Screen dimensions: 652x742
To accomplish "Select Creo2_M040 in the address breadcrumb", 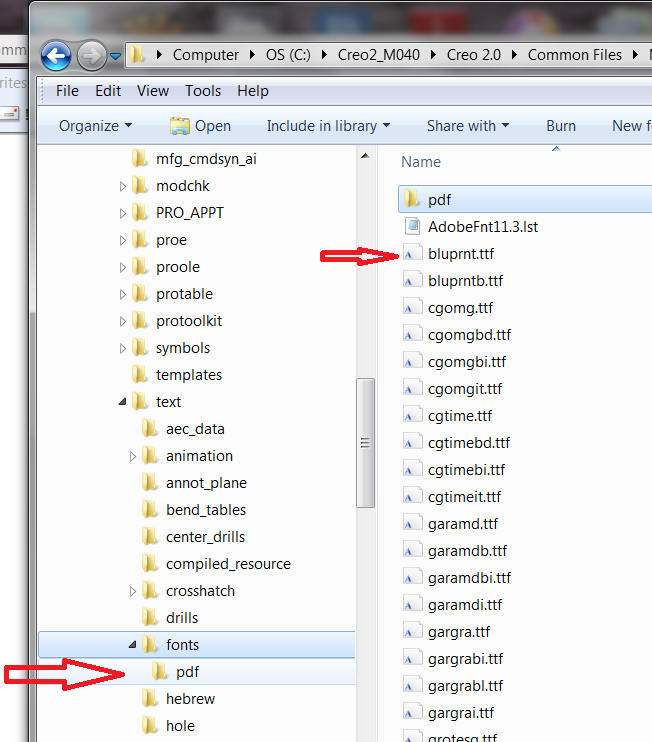I will pyautogui.click(x=379, y=55).
